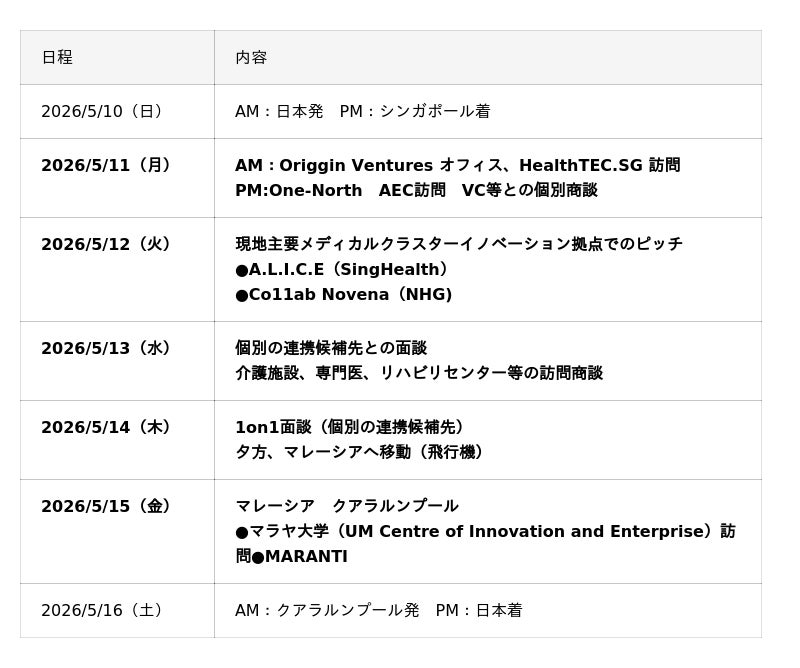This screenshot has width=800, height=668.
Task: Click the One-North AEC訪問 line
Action: point(415,191)
